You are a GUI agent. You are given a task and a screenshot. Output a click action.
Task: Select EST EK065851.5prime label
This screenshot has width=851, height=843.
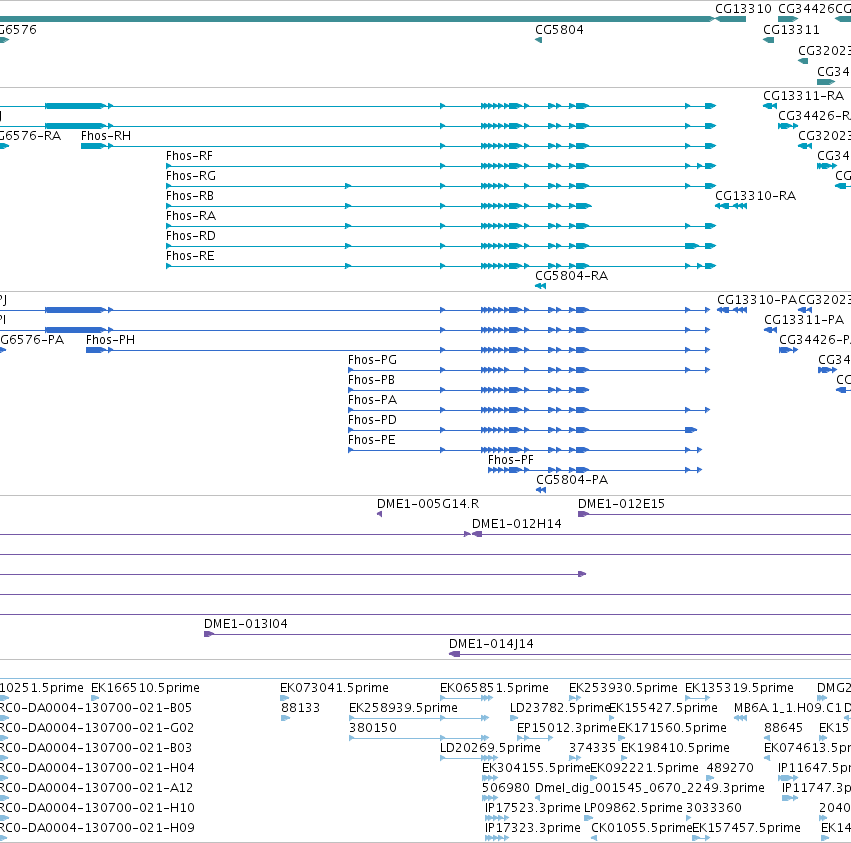[x=494, y=688]
